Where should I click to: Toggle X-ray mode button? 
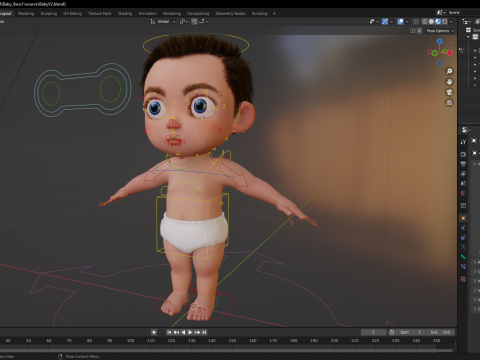coord(416,22)
